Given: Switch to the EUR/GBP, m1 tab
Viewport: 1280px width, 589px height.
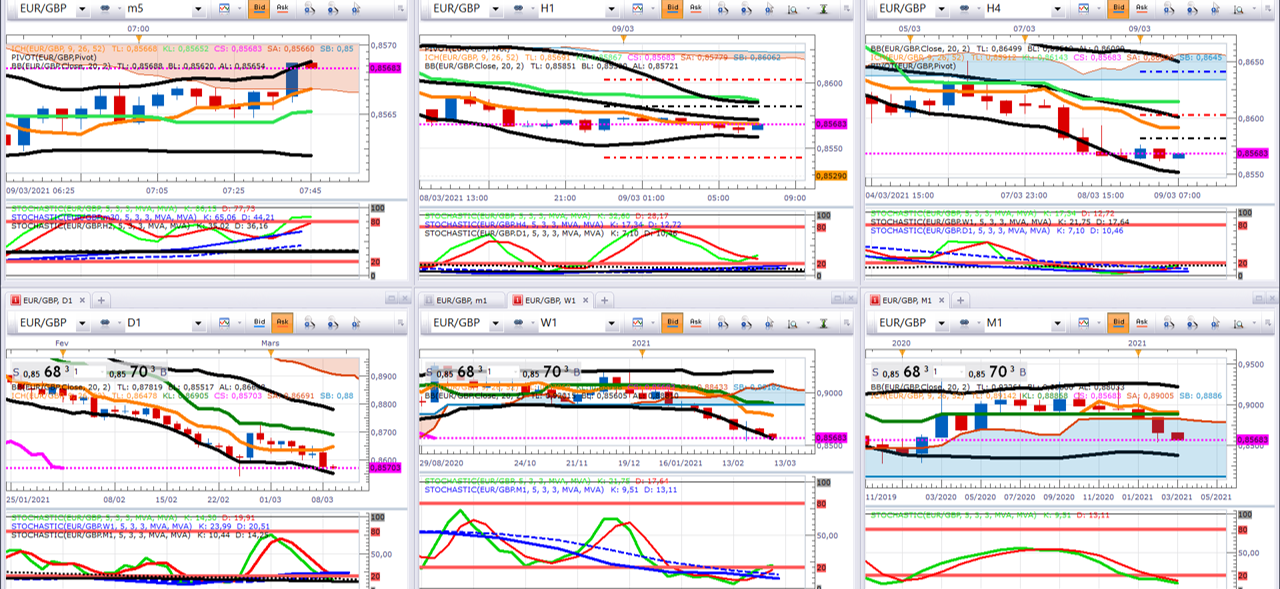Looking at the screenshot, I should click(462, 300).
